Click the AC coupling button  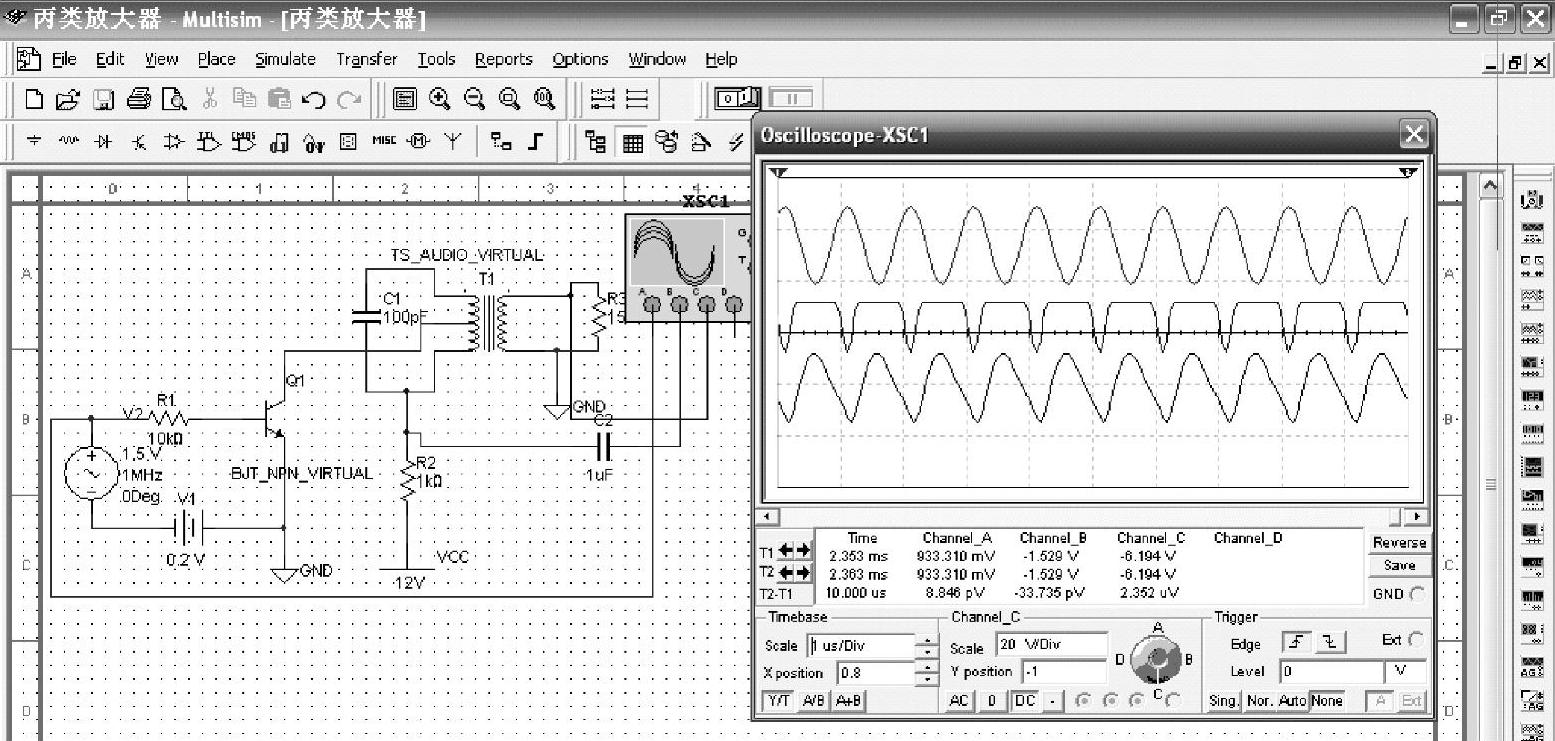coord(959,701)
